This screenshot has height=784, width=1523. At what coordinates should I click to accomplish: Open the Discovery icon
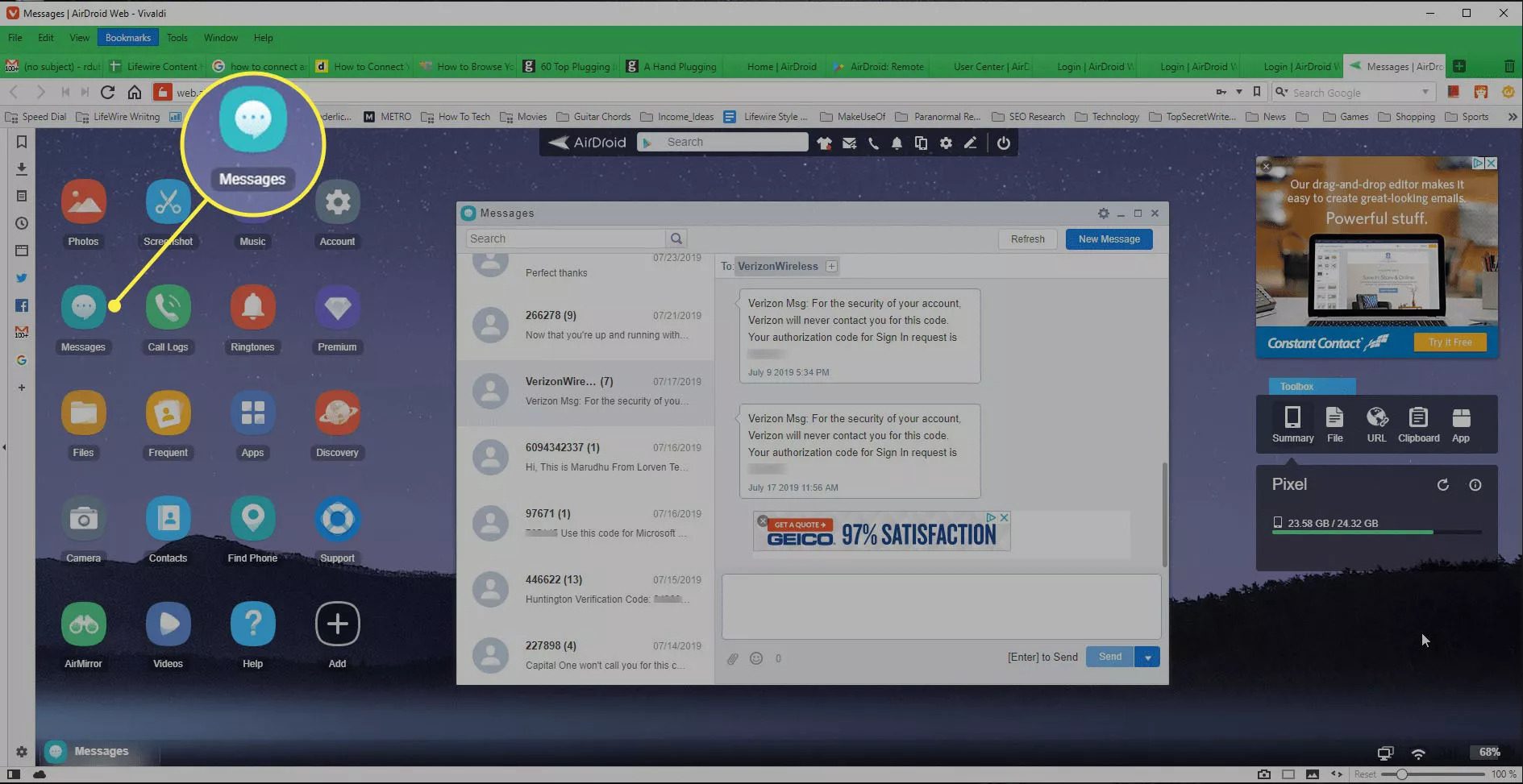click(x=337, y=413)
